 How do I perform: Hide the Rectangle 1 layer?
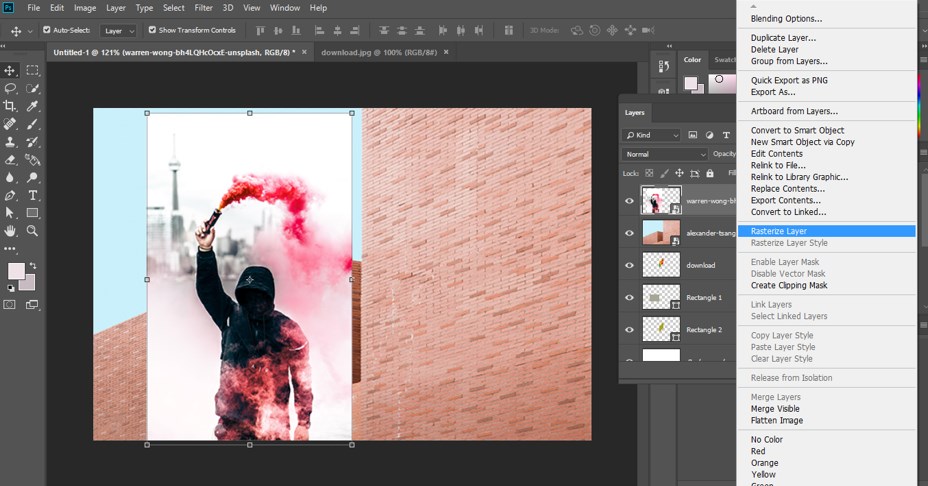(630, 297)
